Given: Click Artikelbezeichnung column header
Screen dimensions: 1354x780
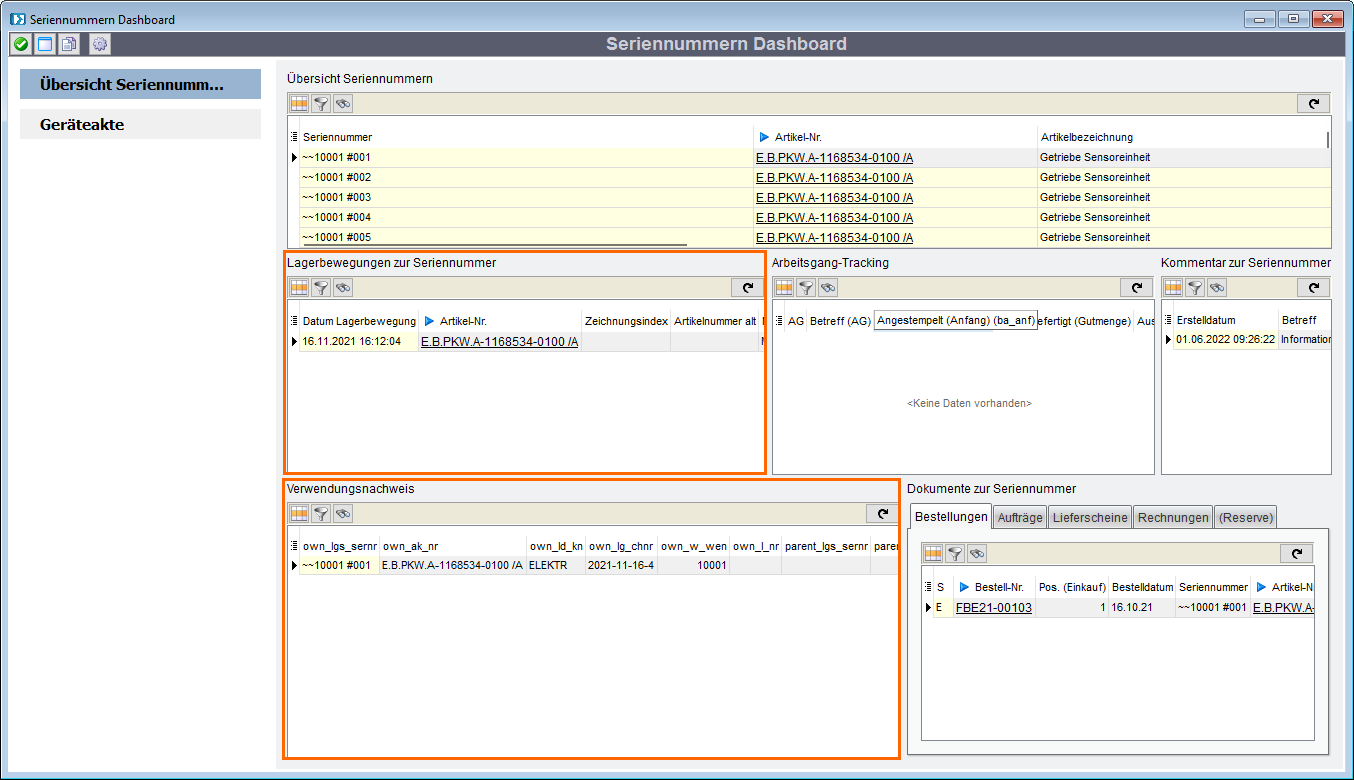Looking at the screenshot, I should click(x=1086, y=137).
